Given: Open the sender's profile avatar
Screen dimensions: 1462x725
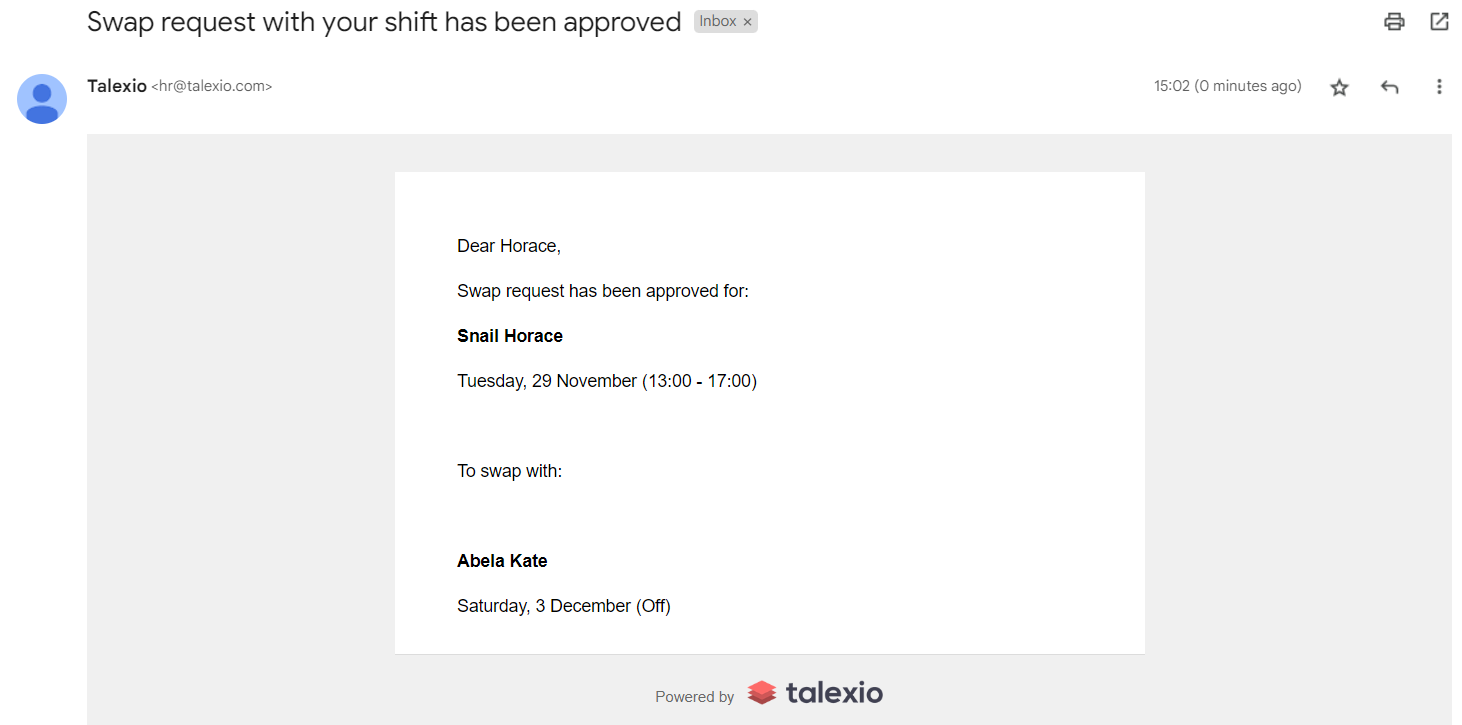Looking at the screenshot, I should point(42,99).
